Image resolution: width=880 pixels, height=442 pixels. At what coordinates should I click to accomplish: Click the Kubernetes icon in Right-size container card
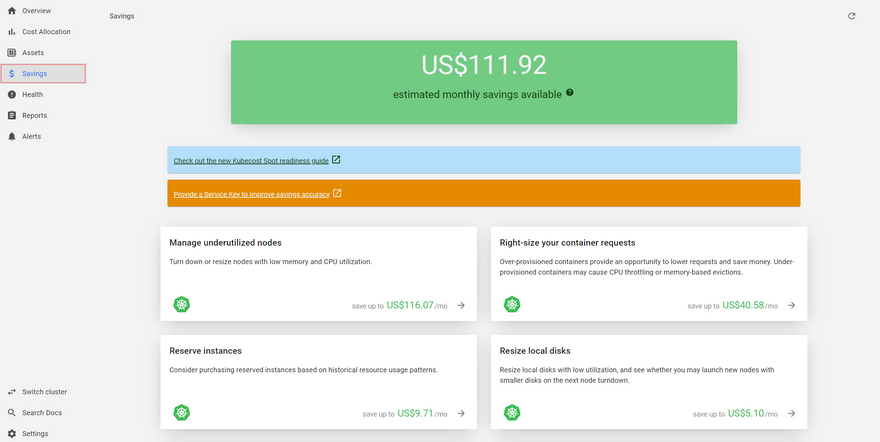click(x=512, y=305)
